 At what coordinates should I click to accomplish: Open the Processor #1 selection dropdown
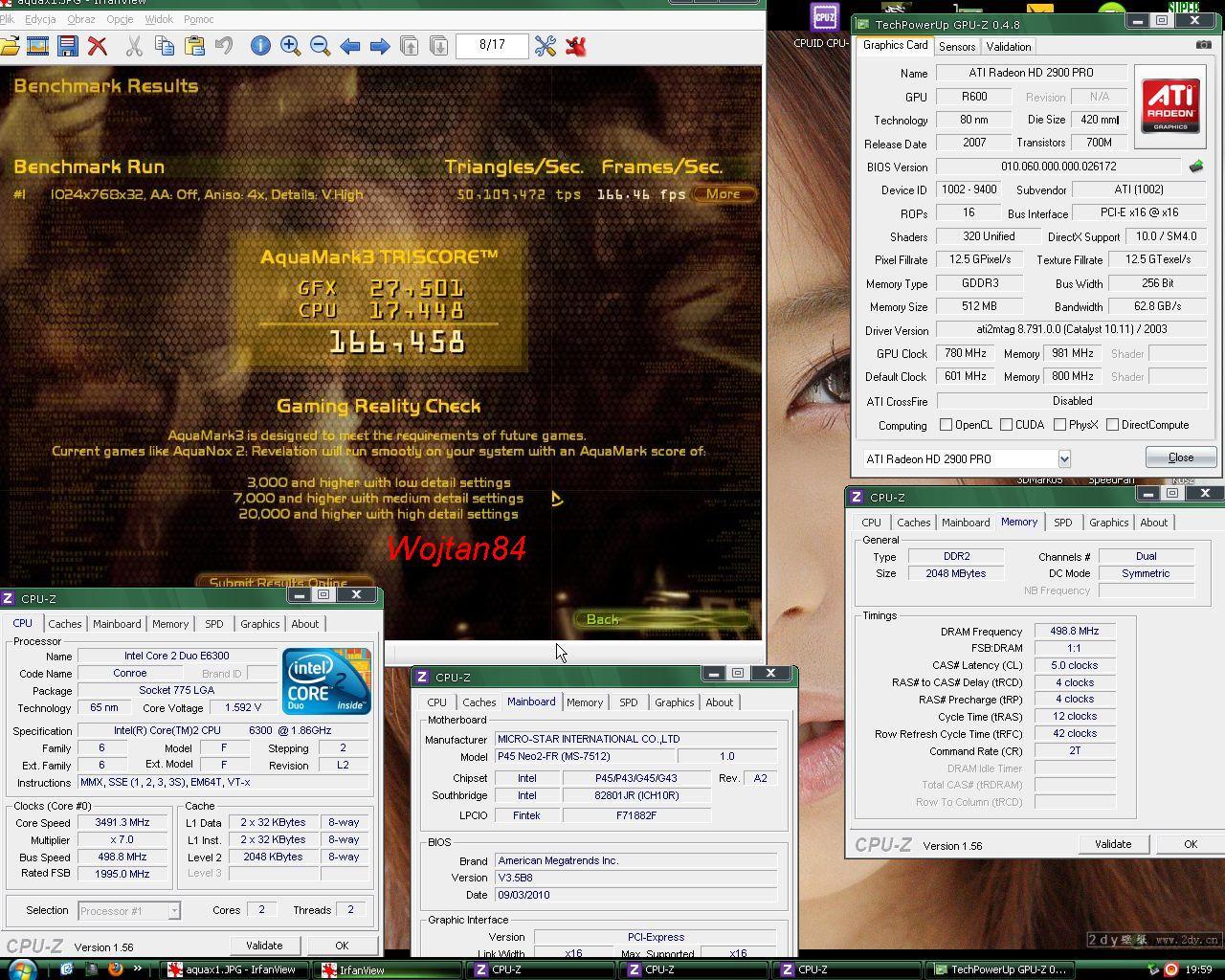tap(174, 911)
